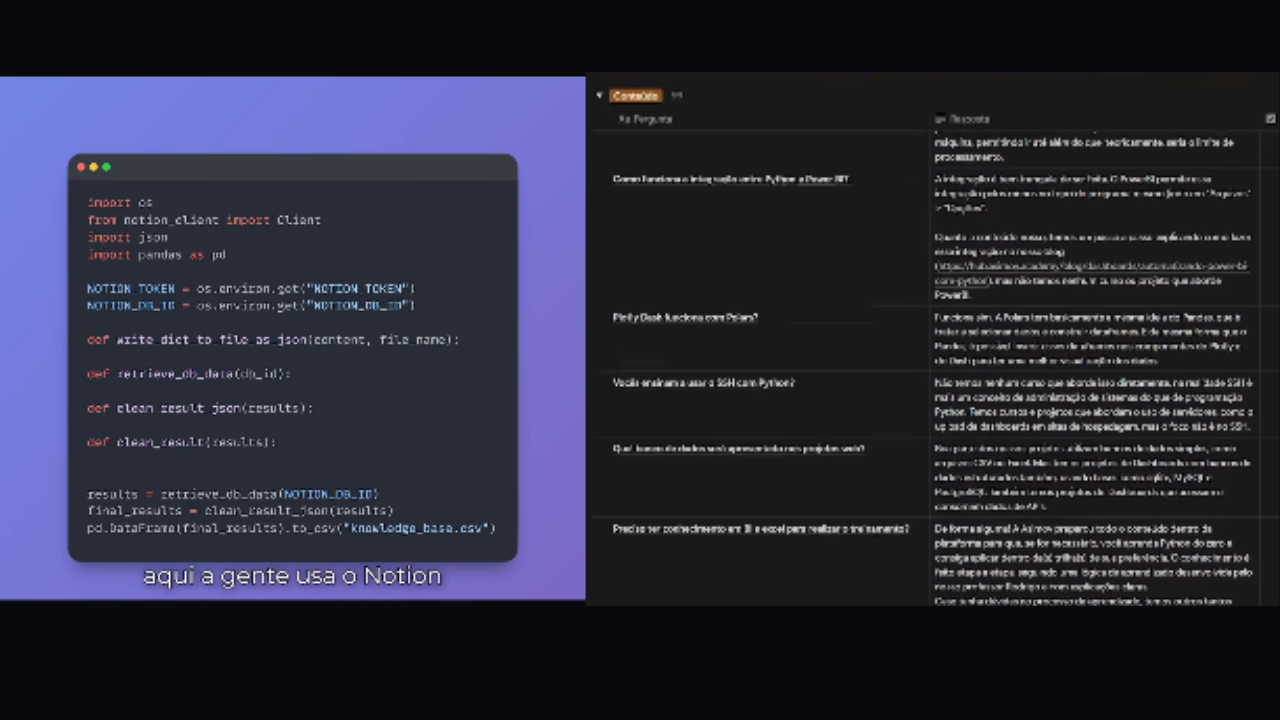1280x720 pixels.
Task: Click the retrieve_db_data function definition line
Action: tap(189, 374)
